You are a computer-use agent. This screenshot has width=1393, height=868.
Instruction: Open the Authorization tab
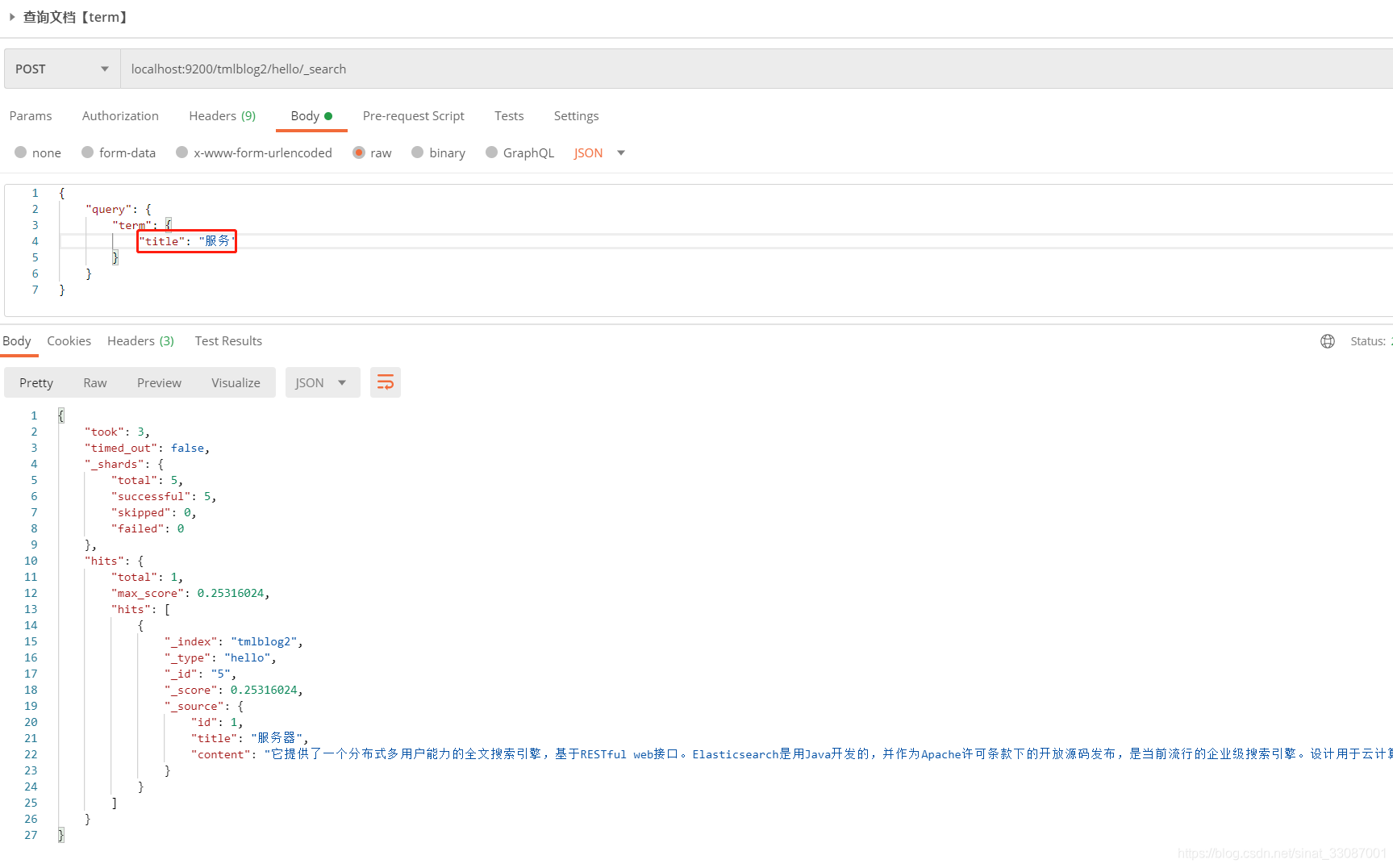point(120,116)
